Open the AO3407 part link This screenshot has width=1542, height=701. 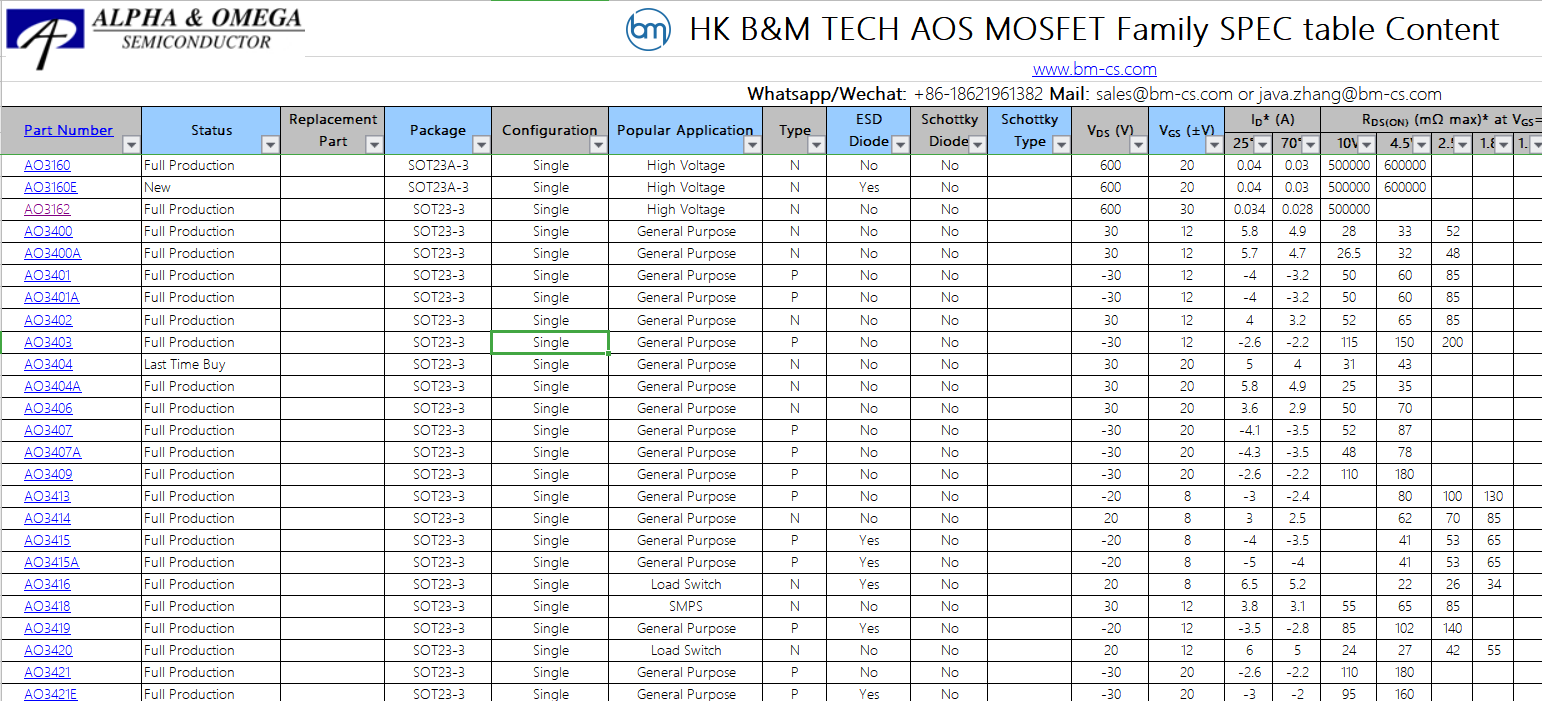(x=48, y=430)
